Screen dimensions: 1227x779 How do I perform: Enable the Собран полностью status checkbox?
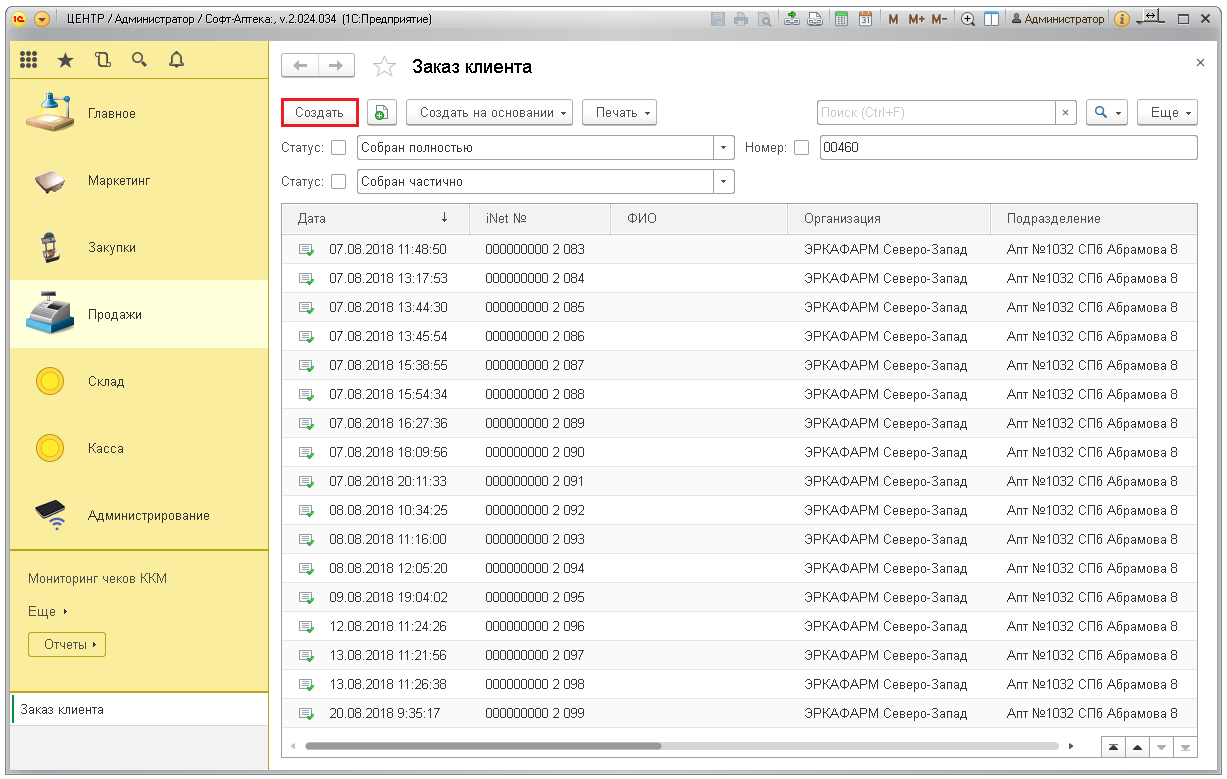click(339, 148)
